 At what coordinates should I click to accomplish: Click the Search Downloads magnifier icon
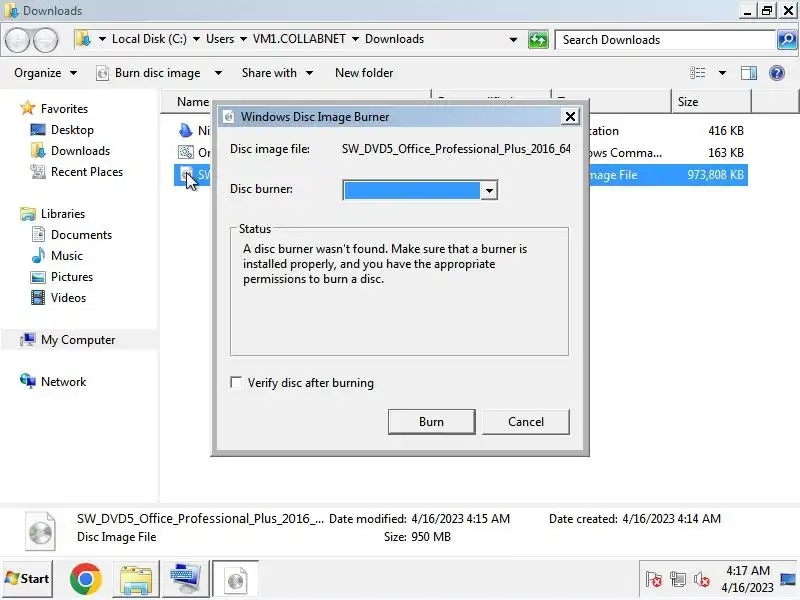pos(787,39)
